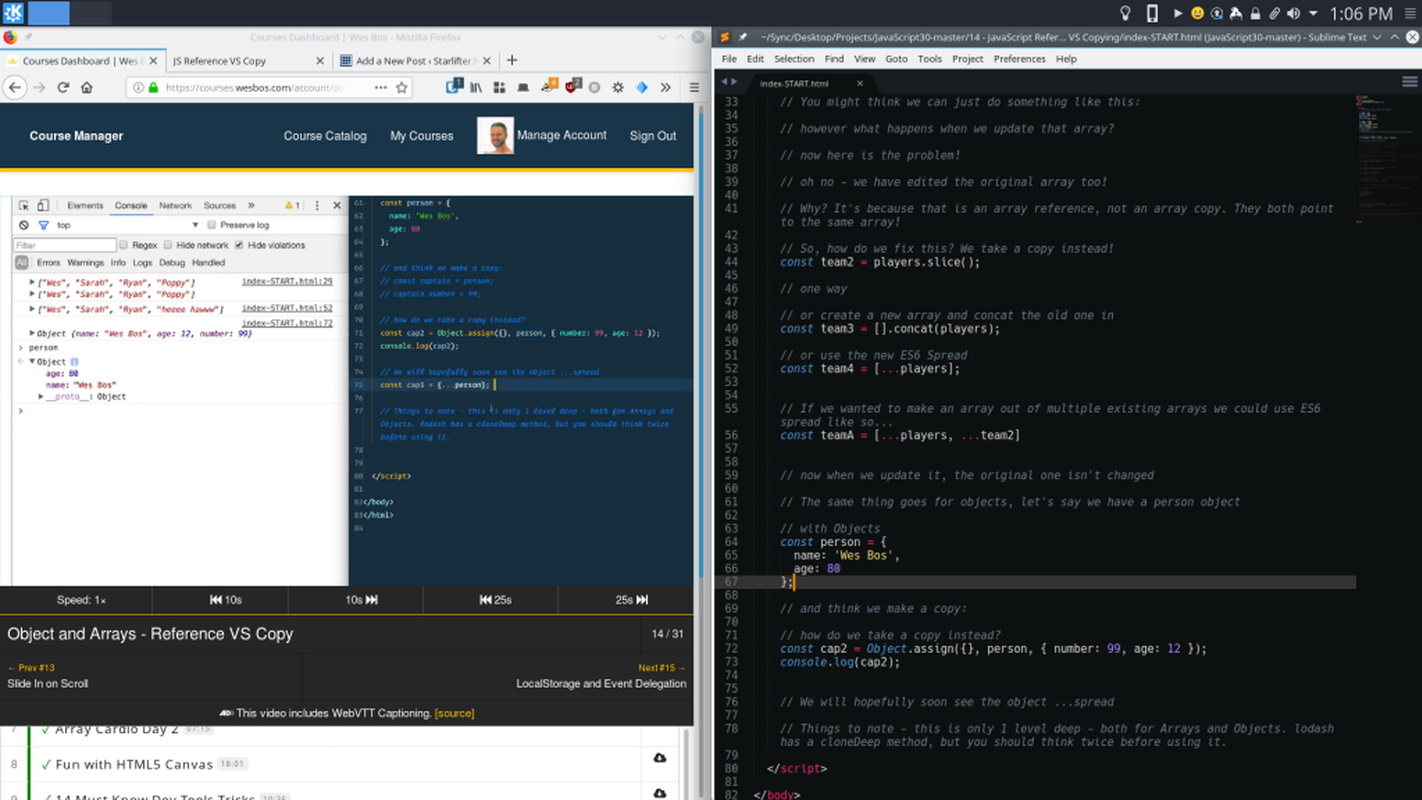Show more DevTools tabs chevron
1422x800 pixels.
click(x=251, y=205)
